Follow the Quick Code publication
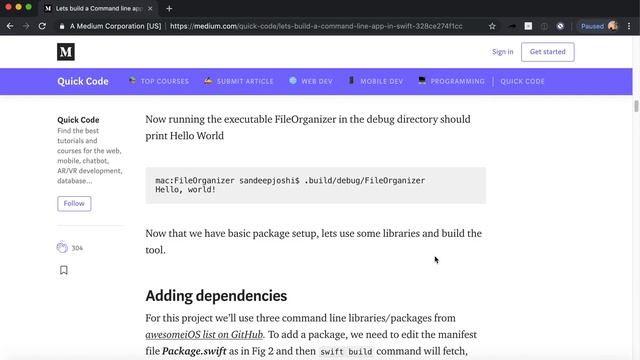Image resolution: width=640 pixels, height=360 pixels. click(74, 203)
